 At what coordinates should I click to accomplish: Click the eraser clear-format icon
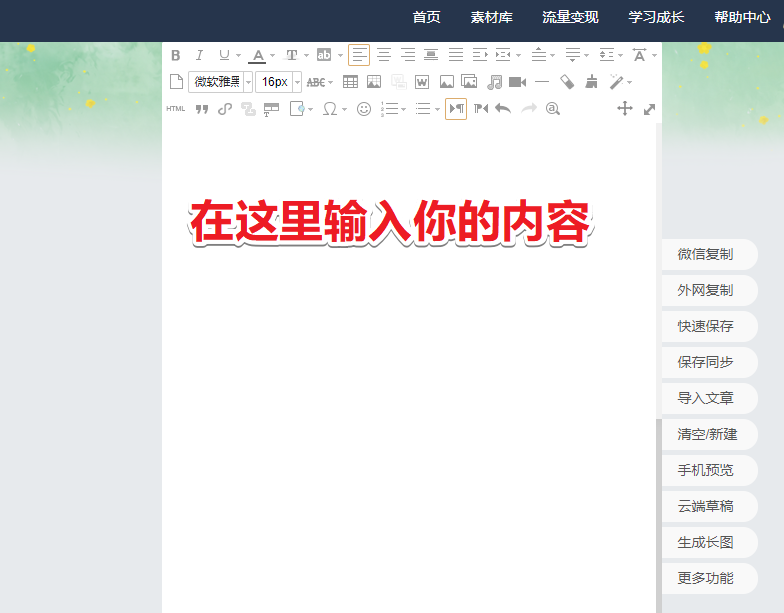[x=567, y=82]
